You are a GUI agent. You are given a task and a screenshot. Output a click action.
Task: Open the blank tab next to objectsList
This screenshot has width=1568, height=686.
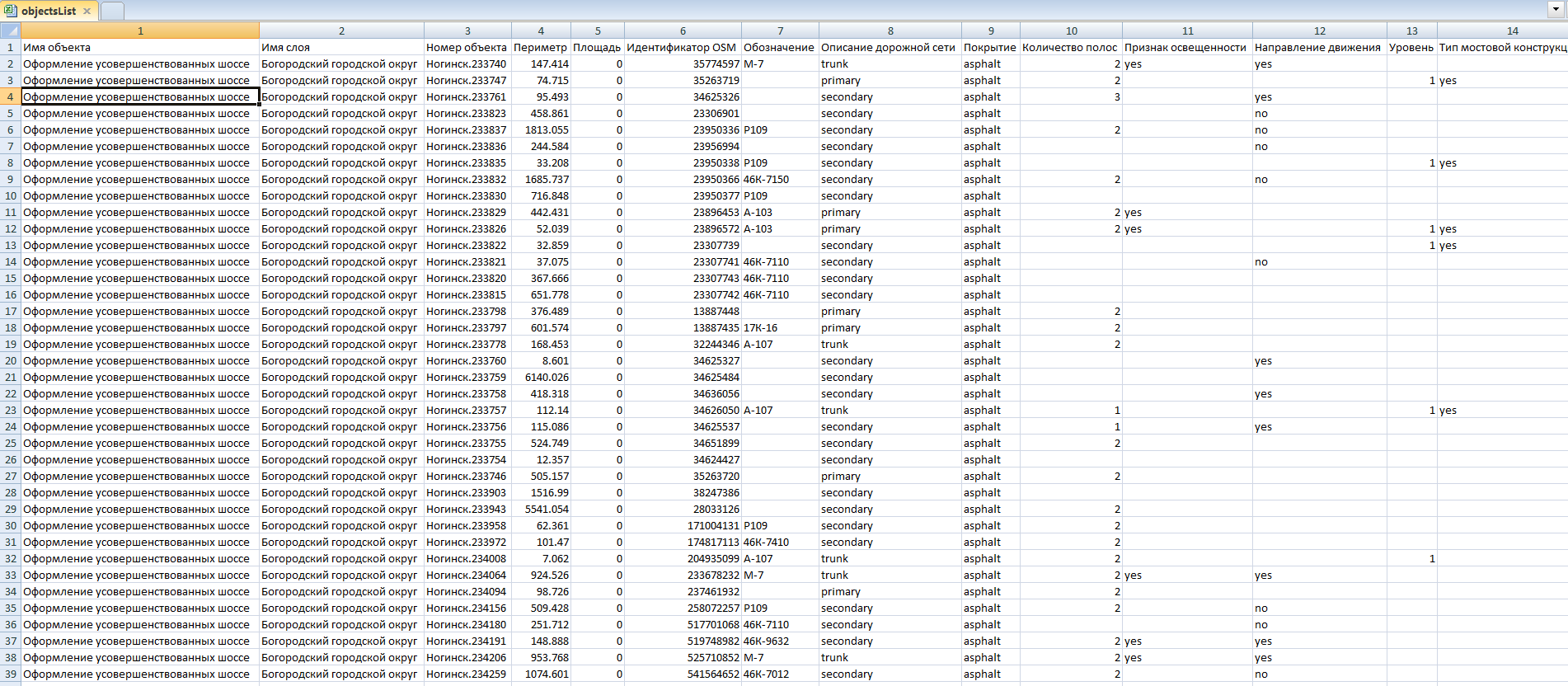coord(112,12)
